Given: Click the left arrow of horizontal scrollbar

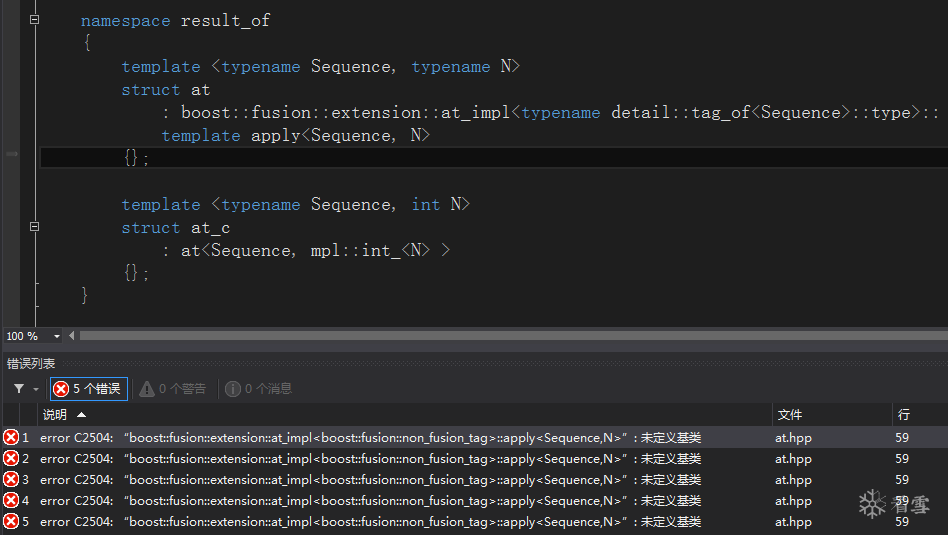Looking at the screenshot, I should click(73, 336).
